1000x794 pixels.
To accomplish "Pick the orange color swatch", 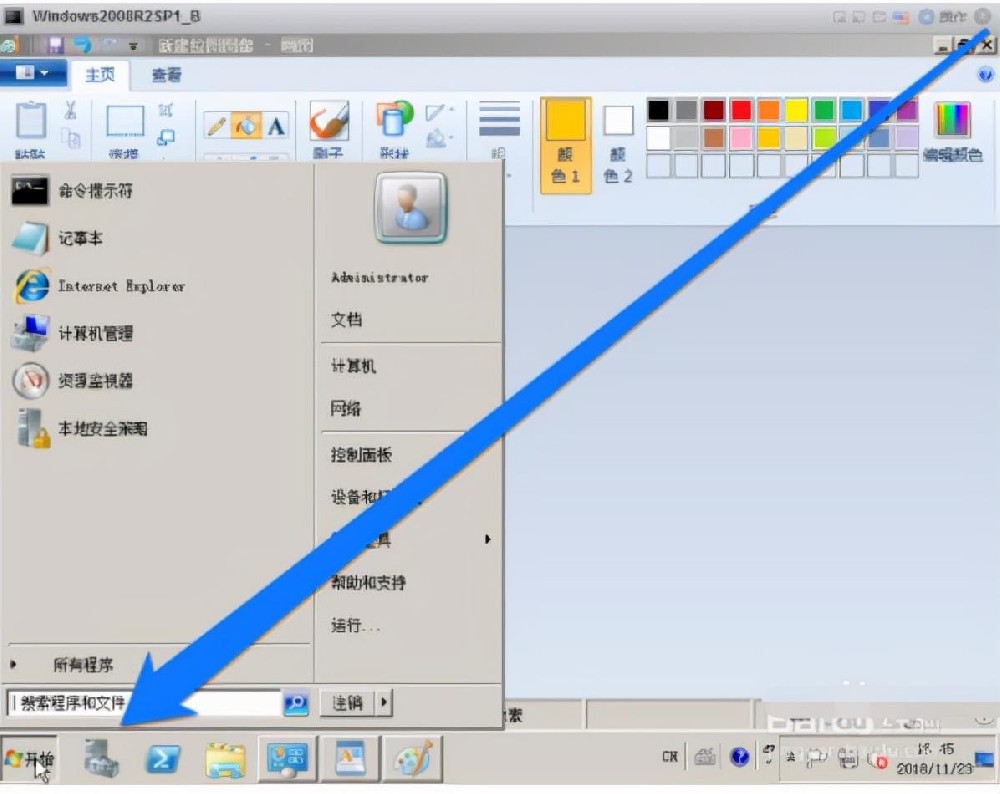I will click(x=769, y=110).
